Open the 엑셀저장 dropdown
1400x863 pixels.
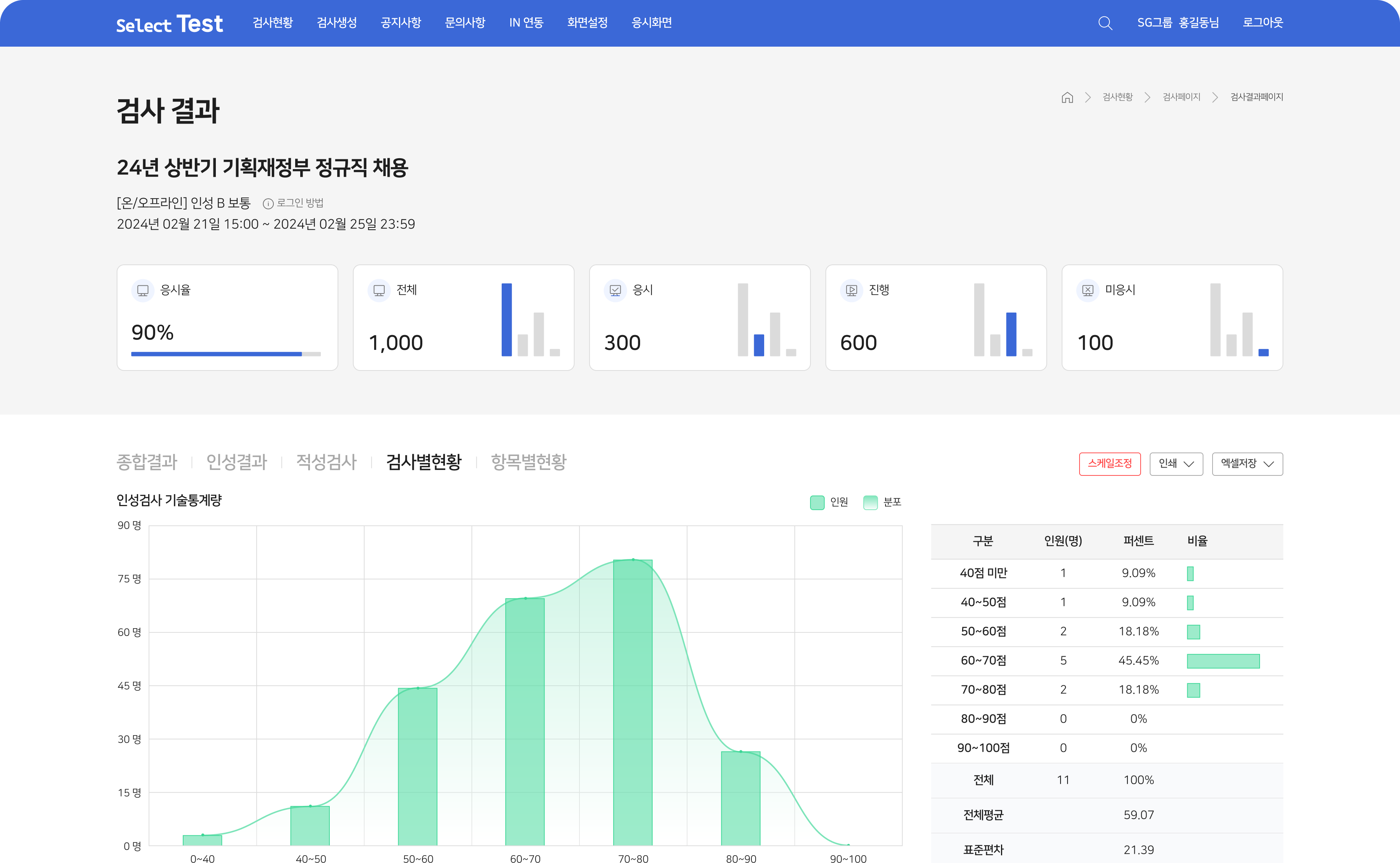point(1248,463)
